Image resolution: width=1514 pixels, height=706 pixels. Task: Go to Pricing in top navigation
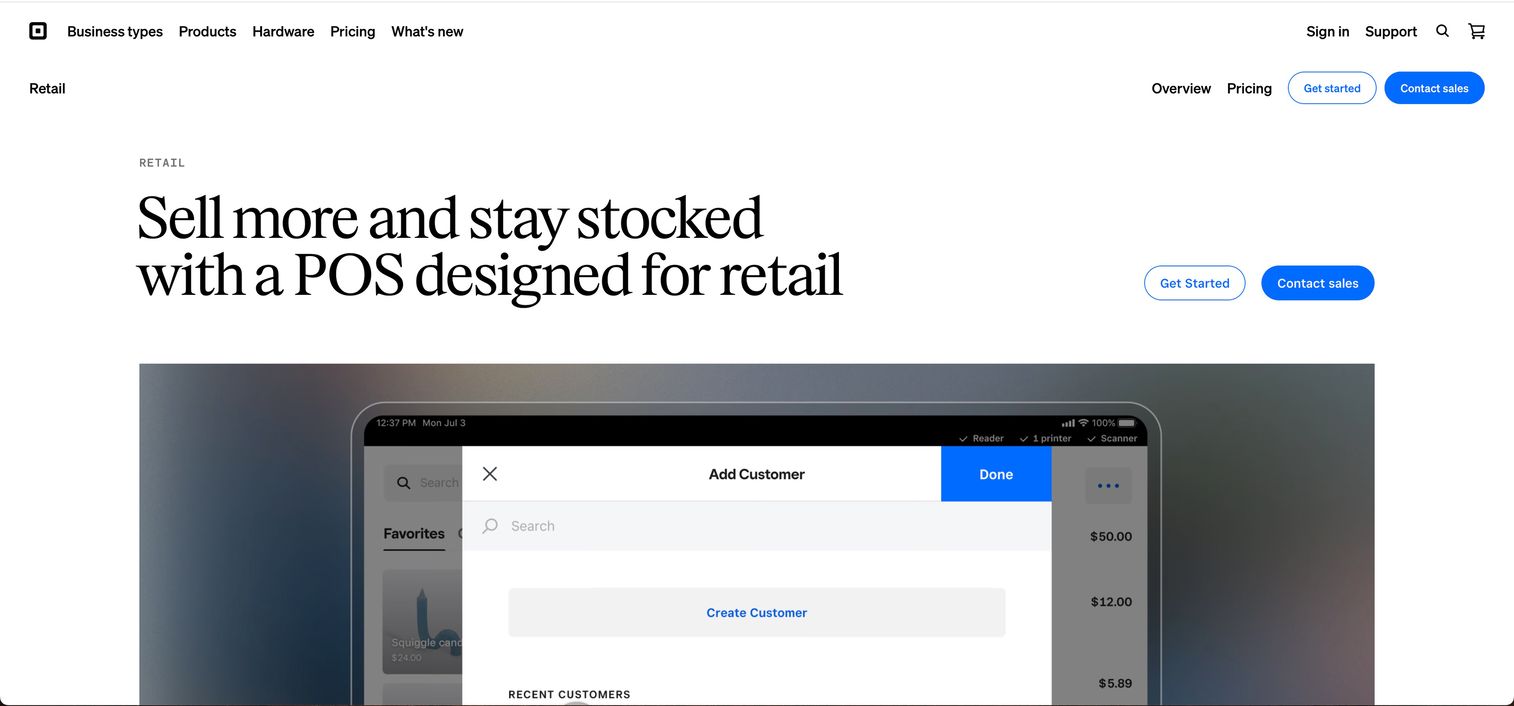click(353, 32)
